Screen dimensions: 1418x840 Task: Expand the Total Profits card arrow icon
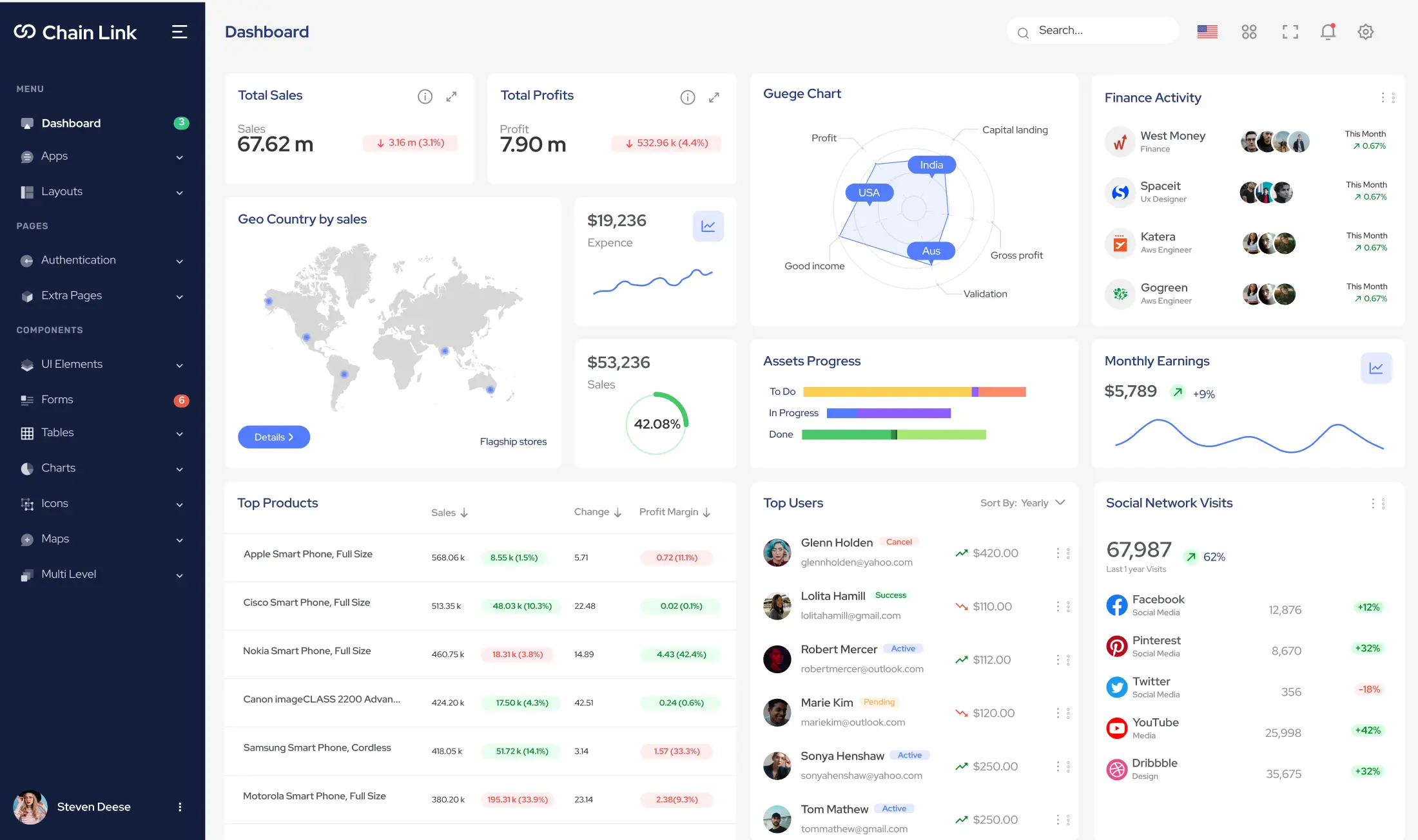(x=714, y=97)
